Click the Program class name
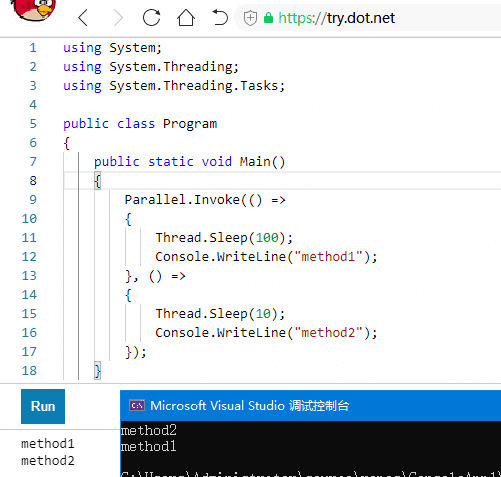 [x=190, y=124]
